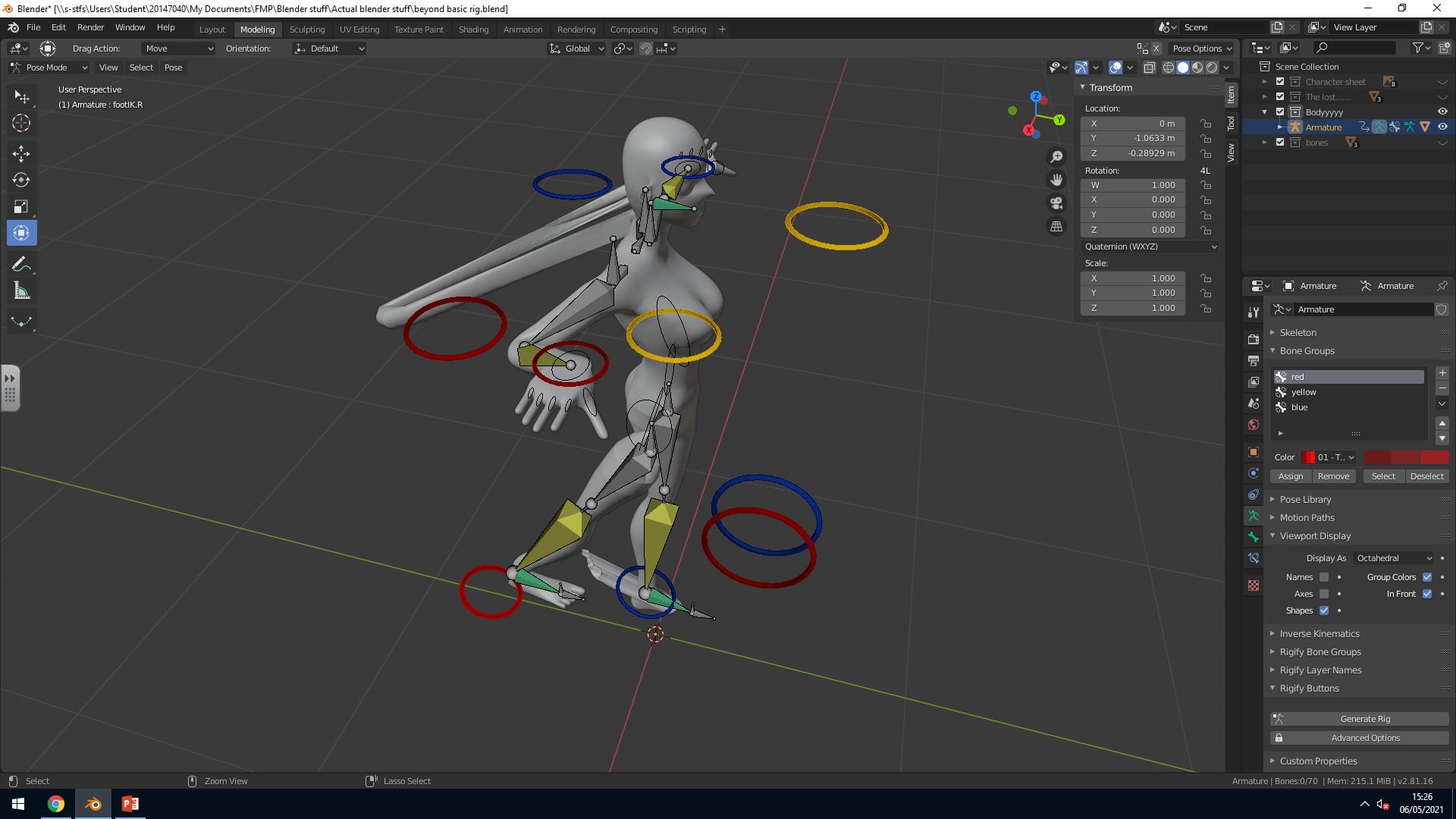Expand the Inverse Kinematics panel
The image size is (1456, 819).
click(1319, 633)
